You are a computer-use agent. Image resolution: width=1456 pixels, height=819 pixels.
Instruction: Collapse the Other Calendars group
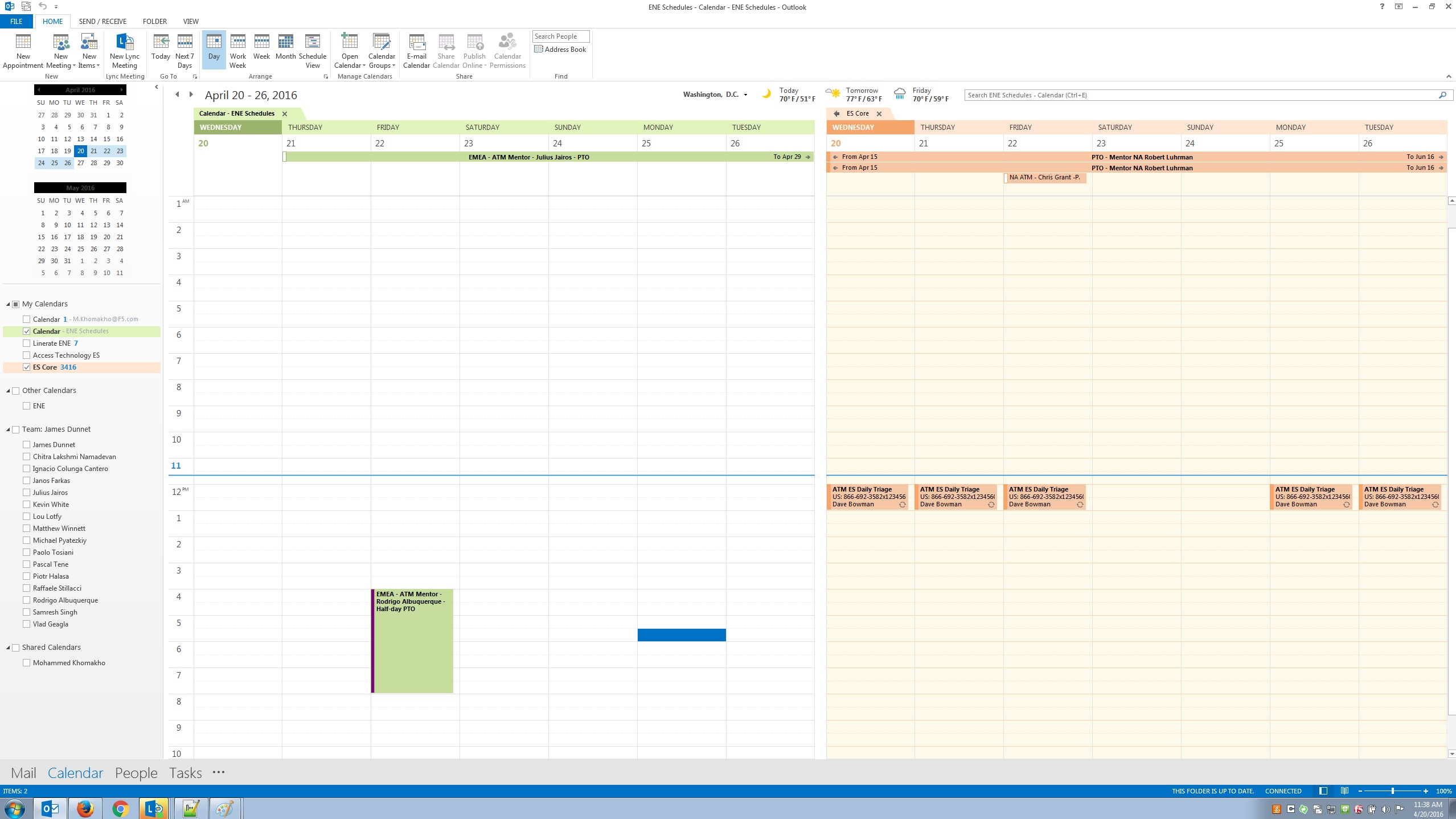[8, 391]
